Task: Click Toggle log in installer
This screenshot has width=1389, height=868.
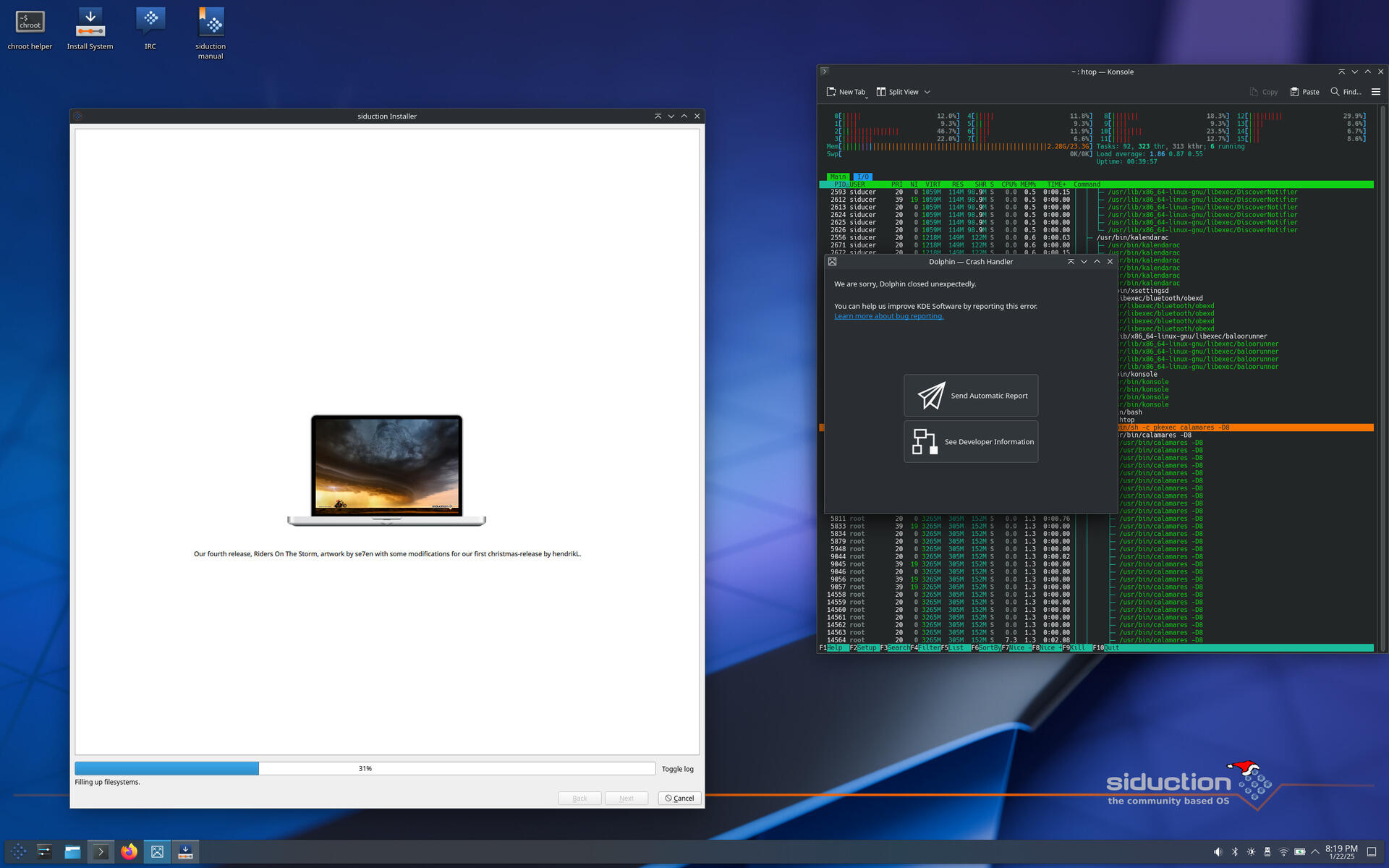Action: click(677, 769)
